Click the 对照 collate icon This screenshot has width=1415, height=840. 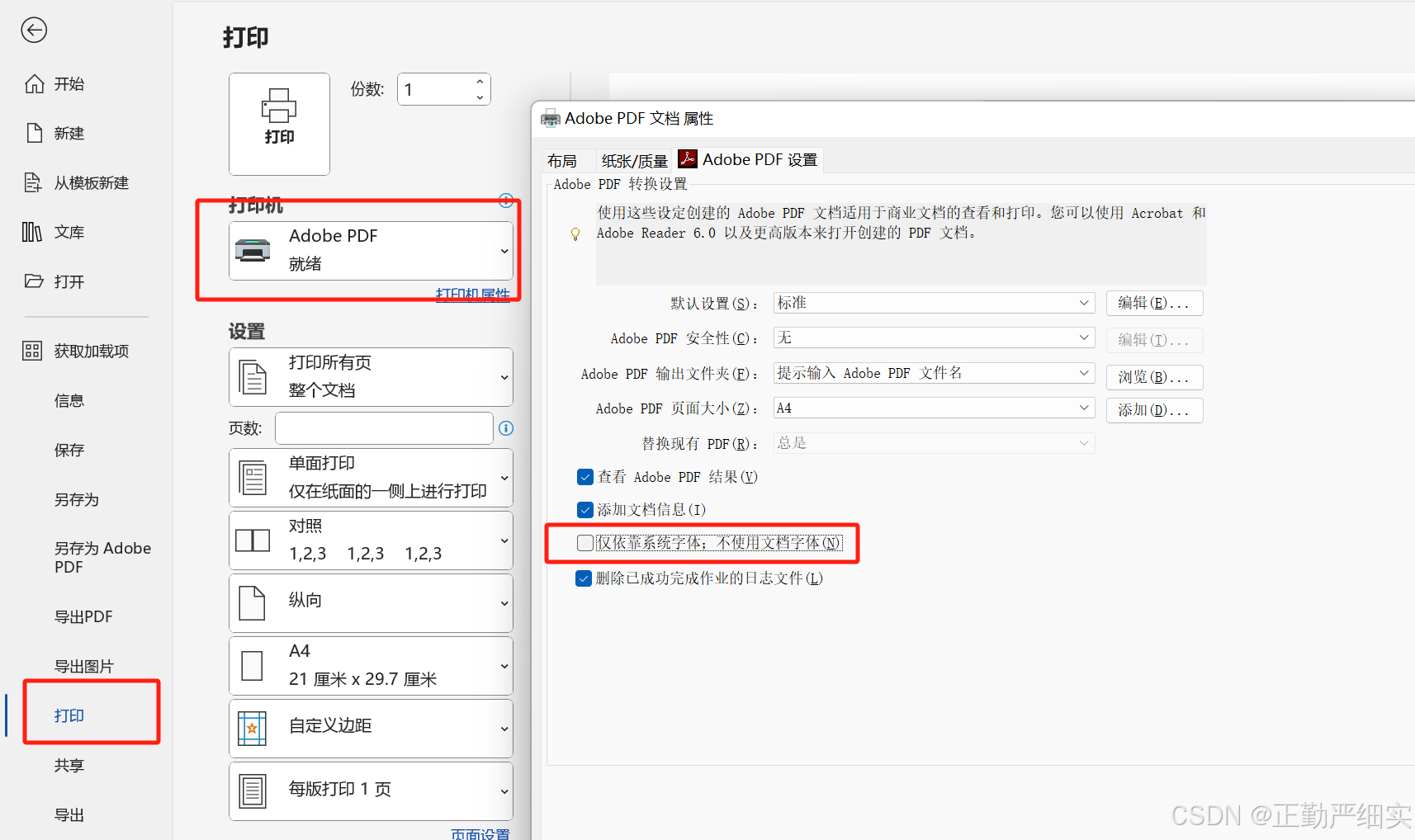coord(253,540)
